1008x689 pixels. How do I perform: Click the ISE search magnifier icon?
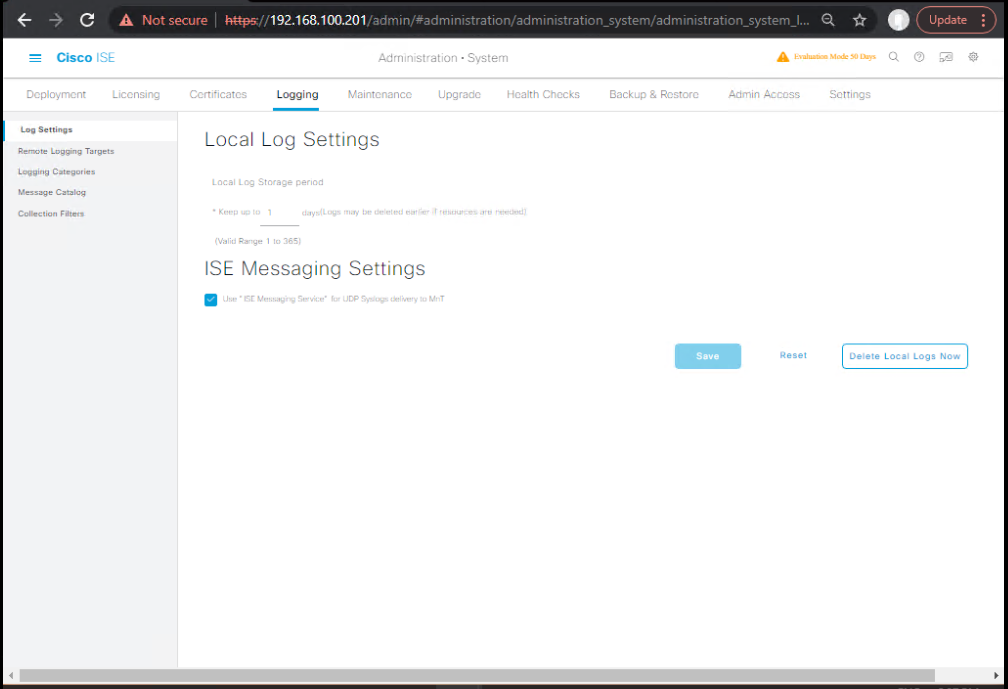click(894, 57)
